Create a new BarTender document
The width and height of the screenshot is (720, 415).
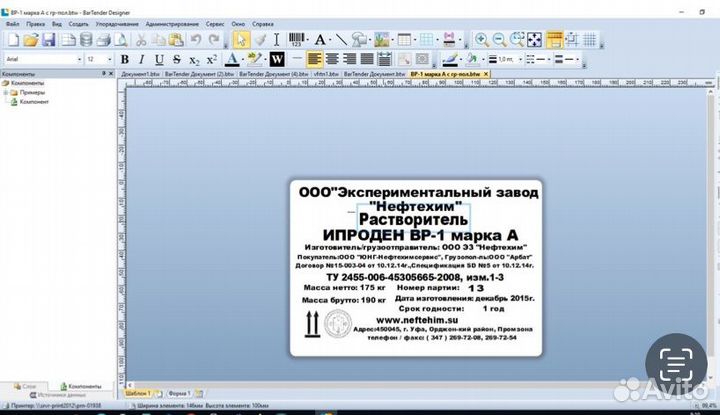click(x=13, y=40)
